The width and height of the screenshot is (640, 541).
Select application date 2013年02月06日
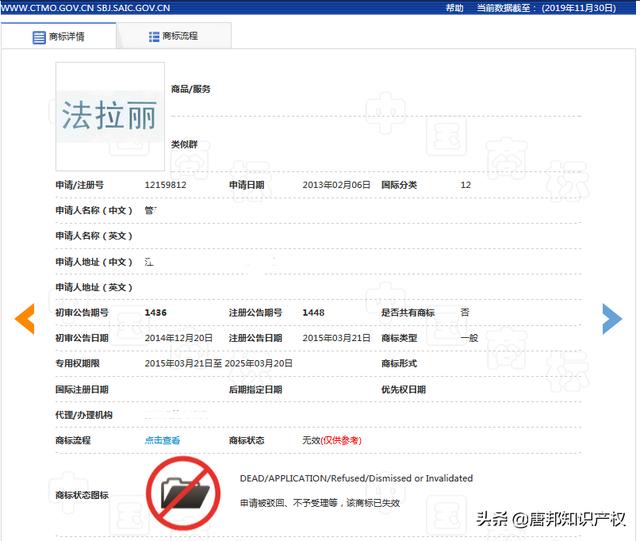pos(336,185)
